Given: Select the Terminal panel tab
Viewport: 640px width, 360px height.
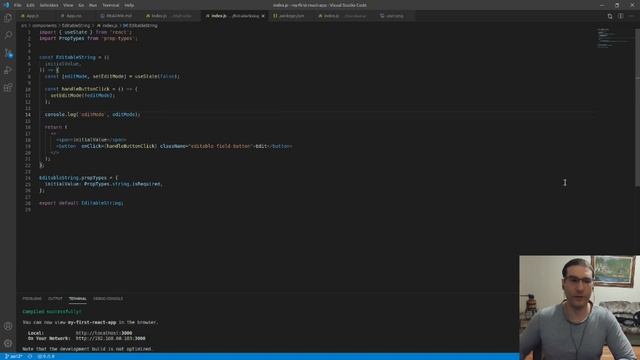Looking at the screenshot, I should tap(78, 298).
